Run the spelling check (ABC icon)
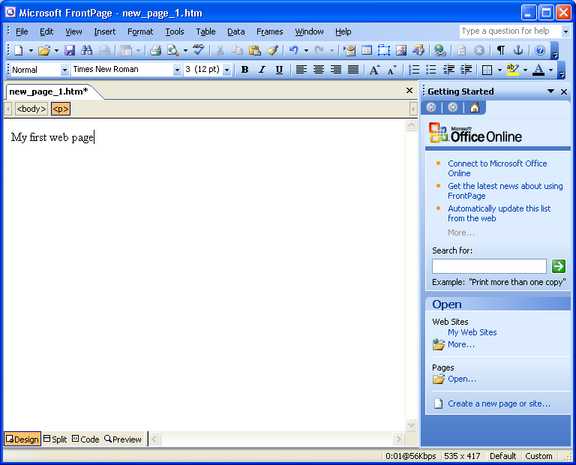 tap(198, 50)
